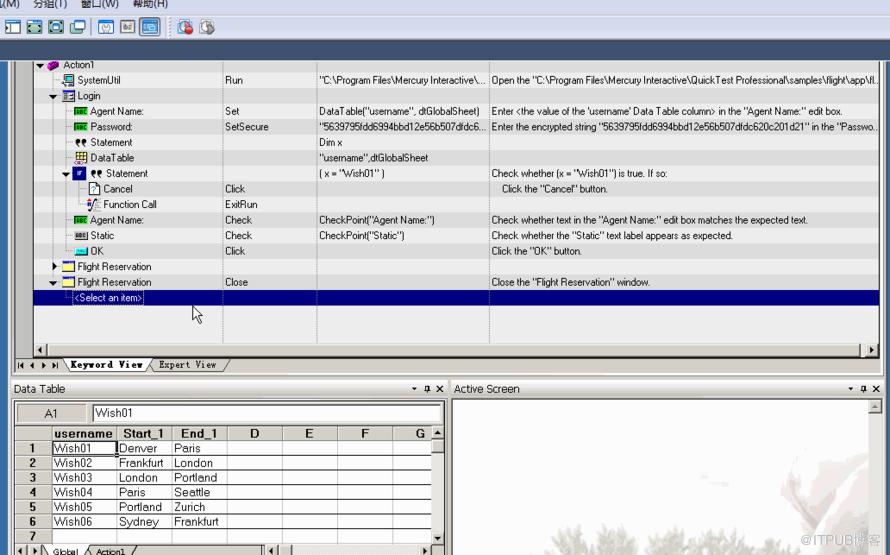
Task: Select the Action1 sheet tab
Action: click(110, 550)
